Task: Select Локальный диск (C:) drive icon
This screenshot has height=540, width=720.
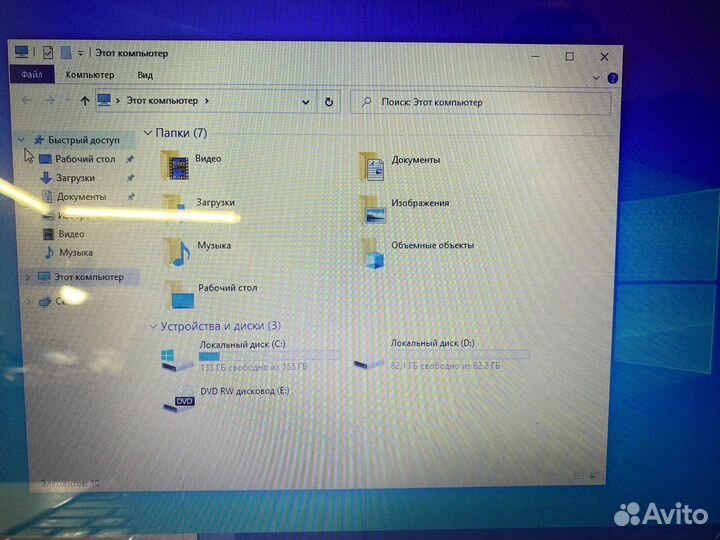Action: click(x=177, y=360)
